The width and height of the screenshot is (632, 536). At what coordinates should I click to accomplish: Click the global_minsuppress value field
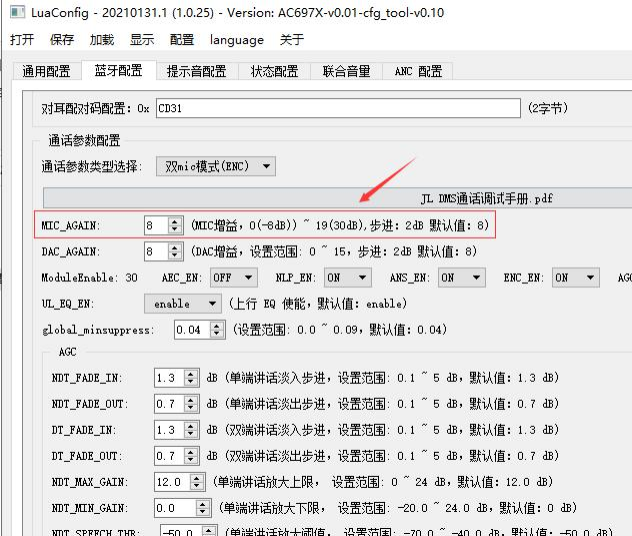coord(192,330)
